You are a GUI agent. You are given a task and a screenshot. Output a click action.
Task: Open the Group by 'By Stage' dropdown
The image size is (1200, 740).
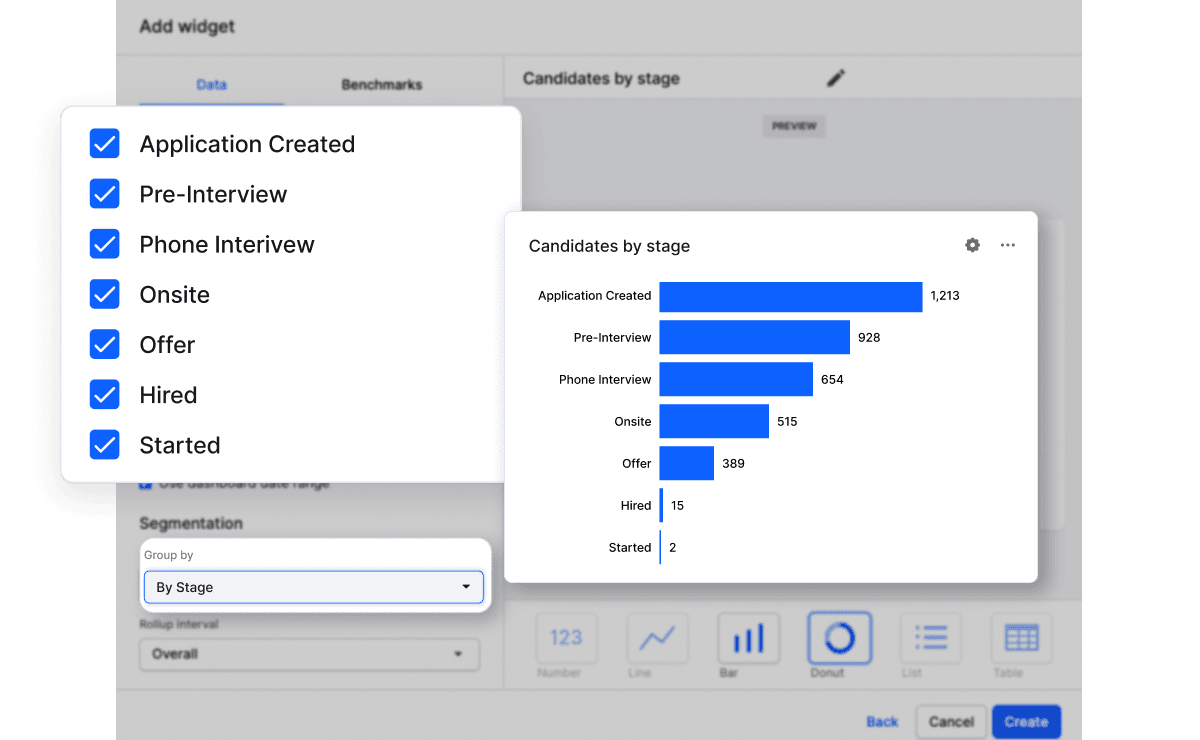313,587
